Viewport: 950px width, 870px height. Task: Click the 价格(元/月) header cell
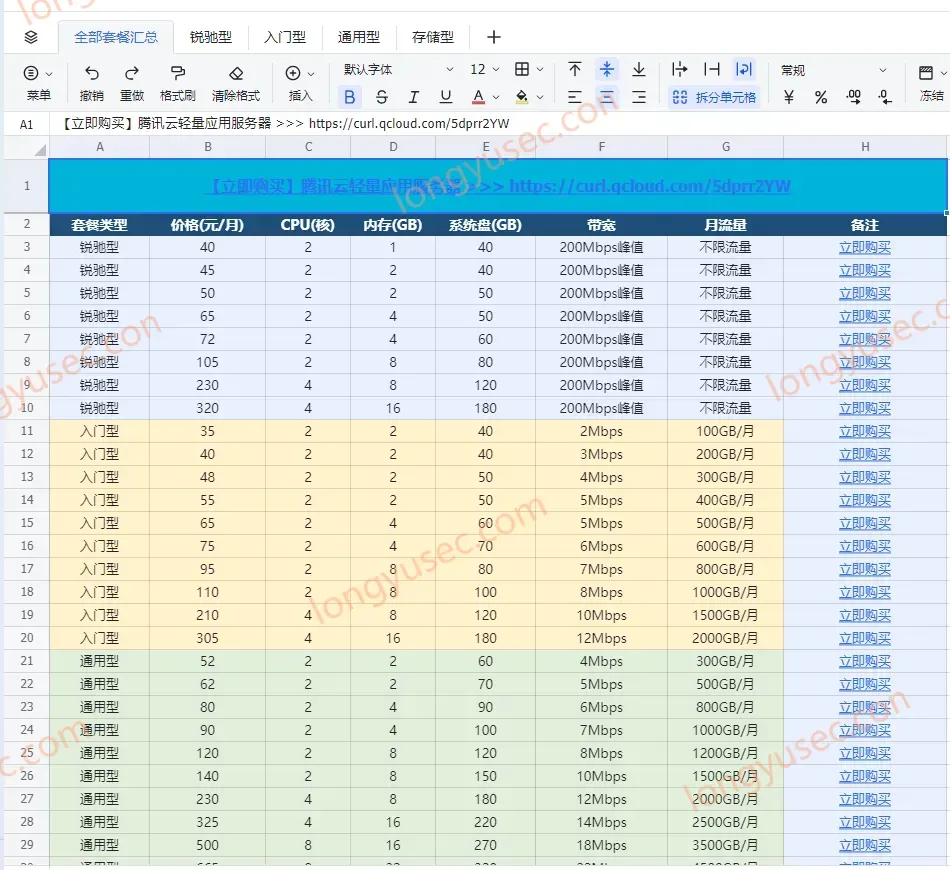[207, 225]
